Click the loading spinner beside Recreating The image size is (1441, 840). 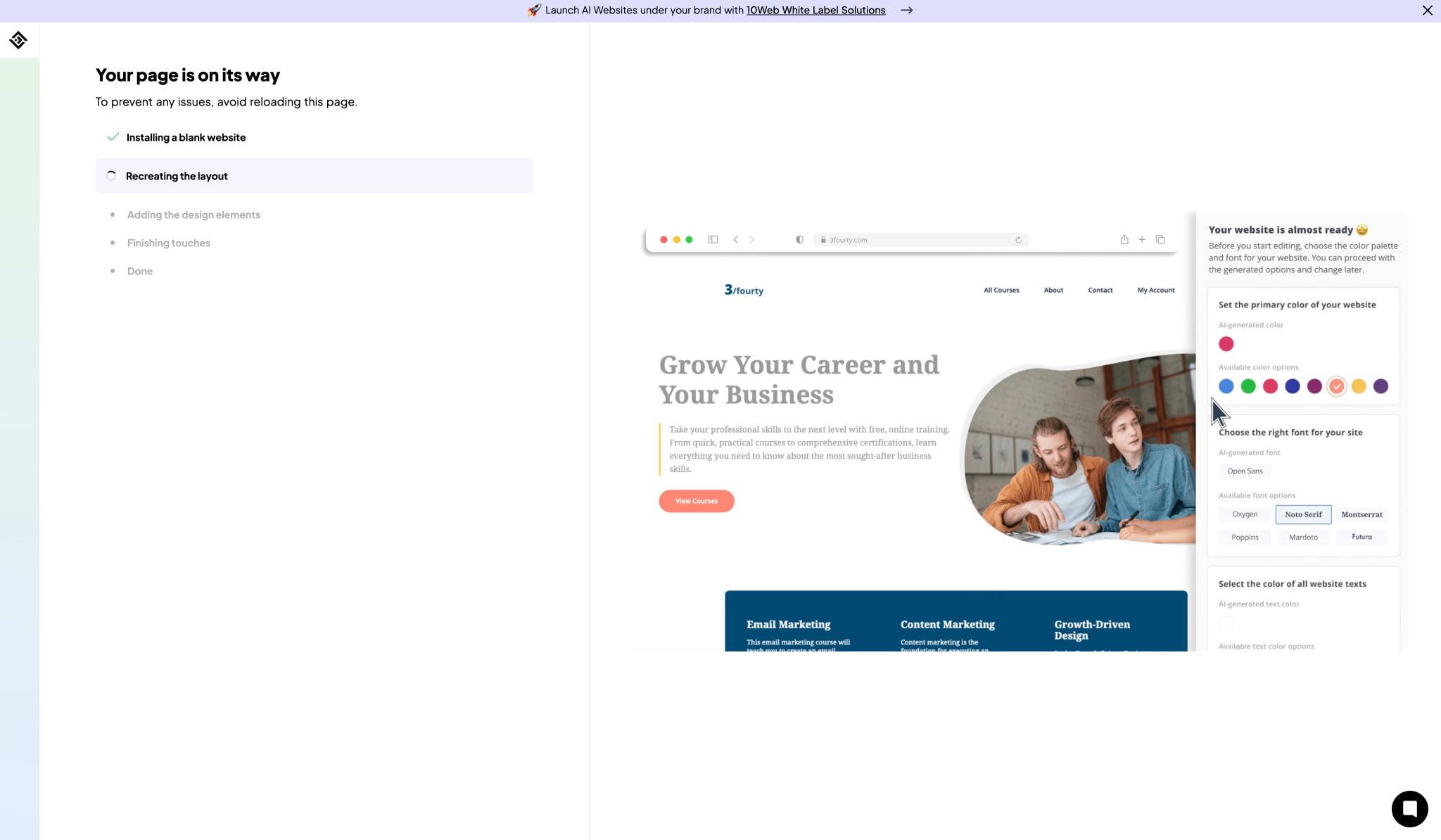tap(111, 176)
